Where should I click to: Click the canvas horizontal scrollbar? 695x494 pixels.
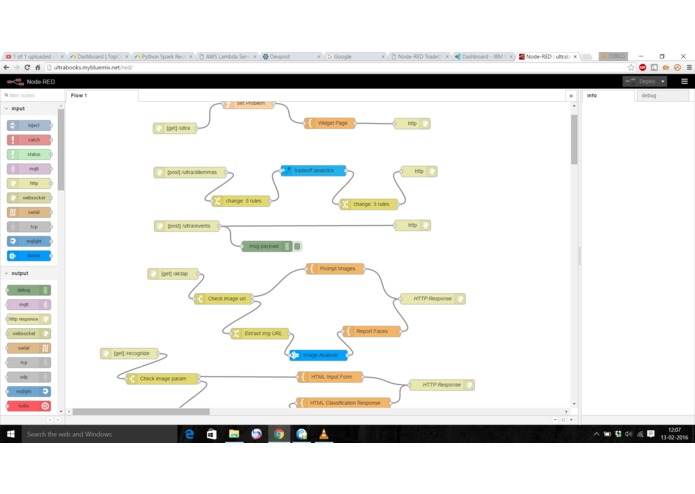[141, 412]
